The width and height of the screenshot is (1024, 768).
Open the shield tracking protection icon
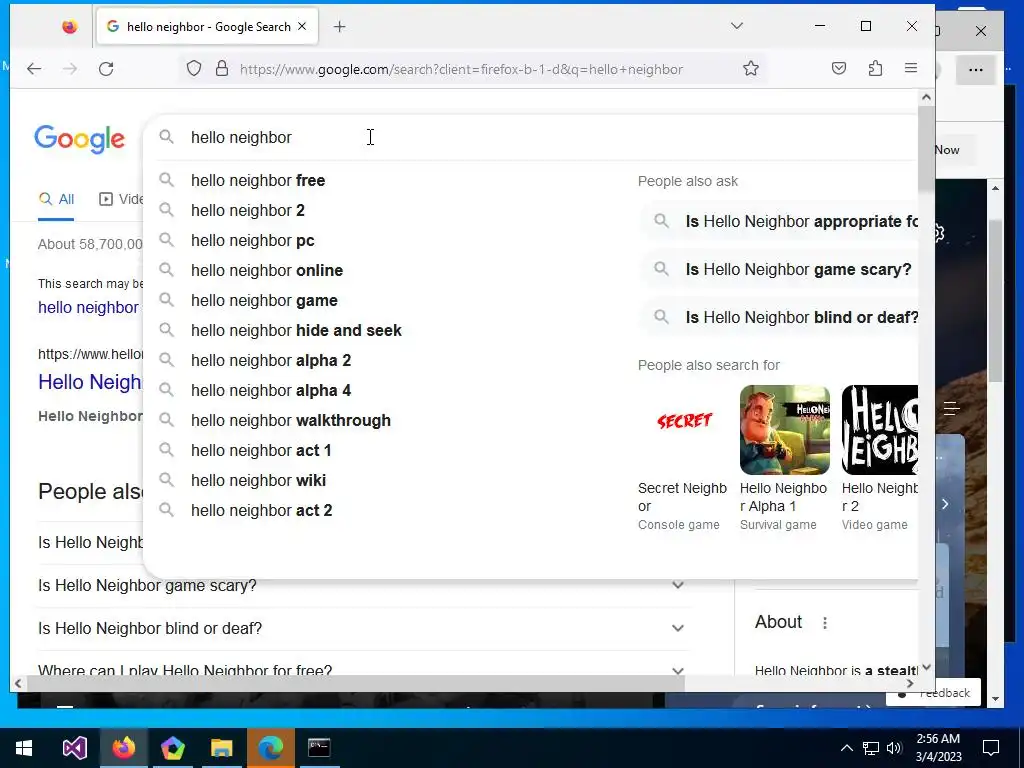click(194, 69)
